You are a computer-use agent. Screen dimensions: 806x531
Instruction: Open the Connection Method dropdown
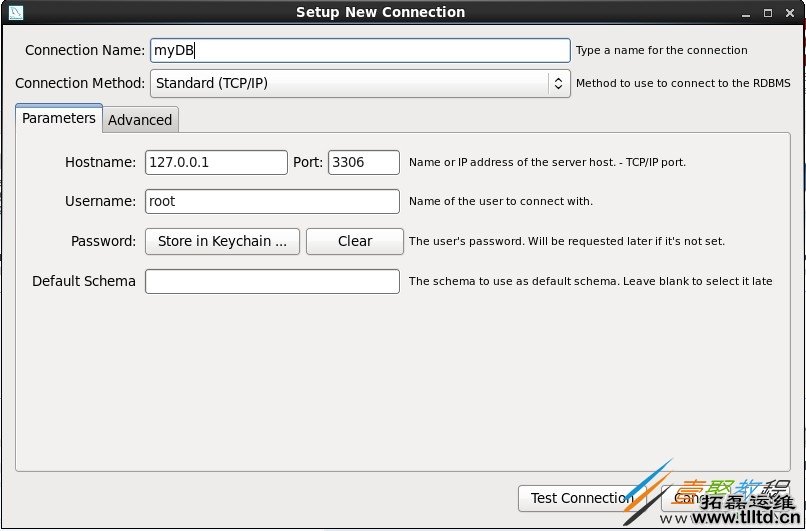pyautogui.click(x=360, y=83)
